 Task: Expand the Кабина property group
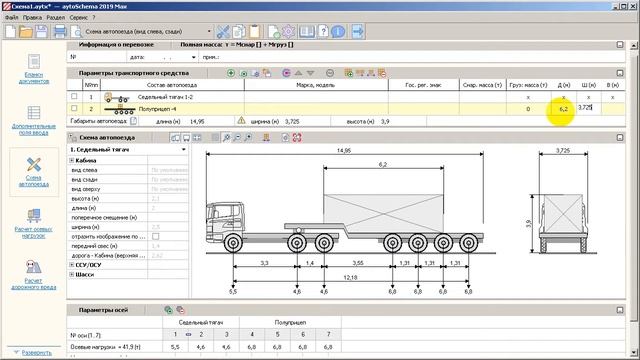(72, 160)
